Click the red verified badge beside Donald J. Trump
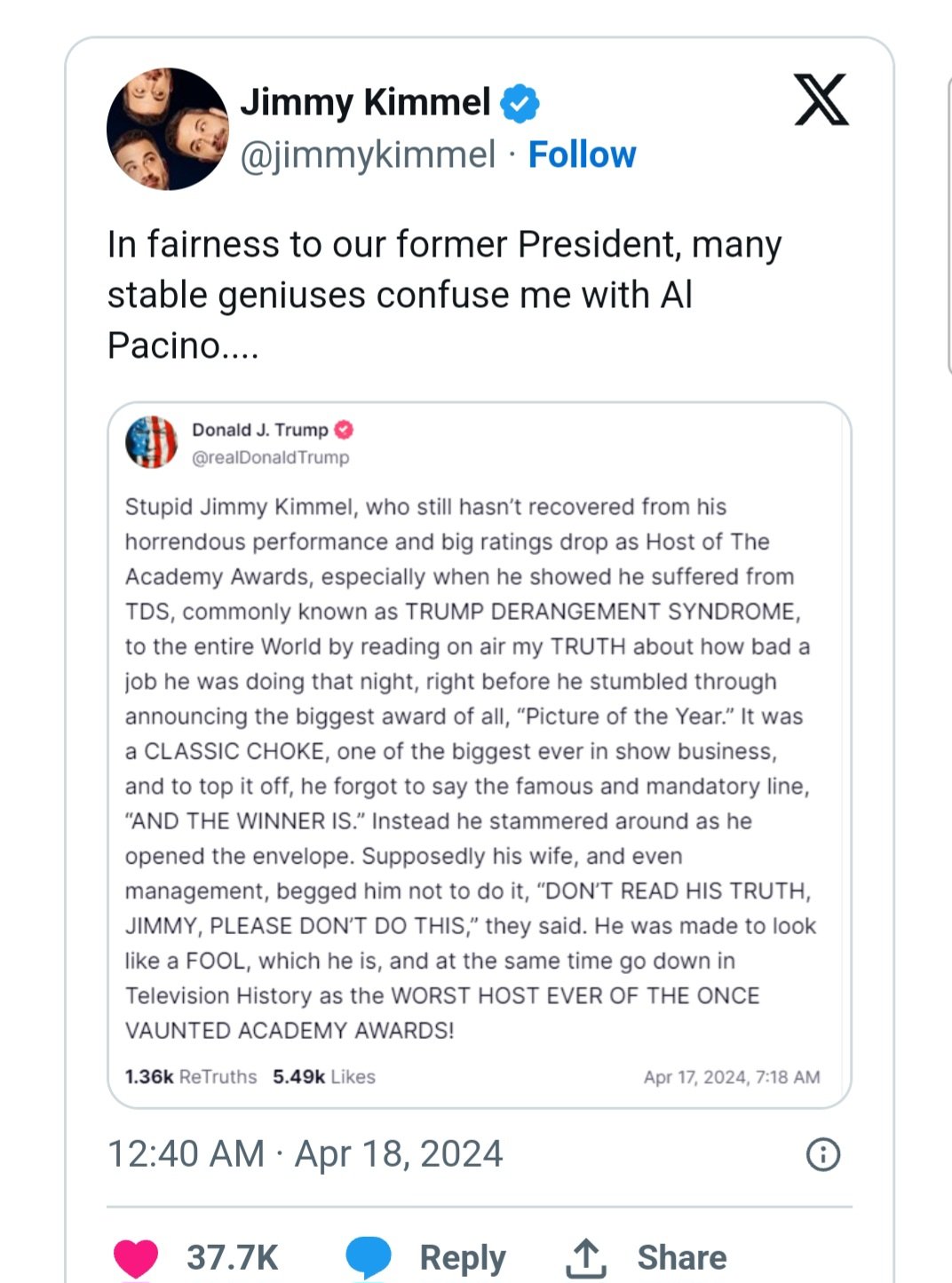The image size is (952, 1283). tap(344, 430)
